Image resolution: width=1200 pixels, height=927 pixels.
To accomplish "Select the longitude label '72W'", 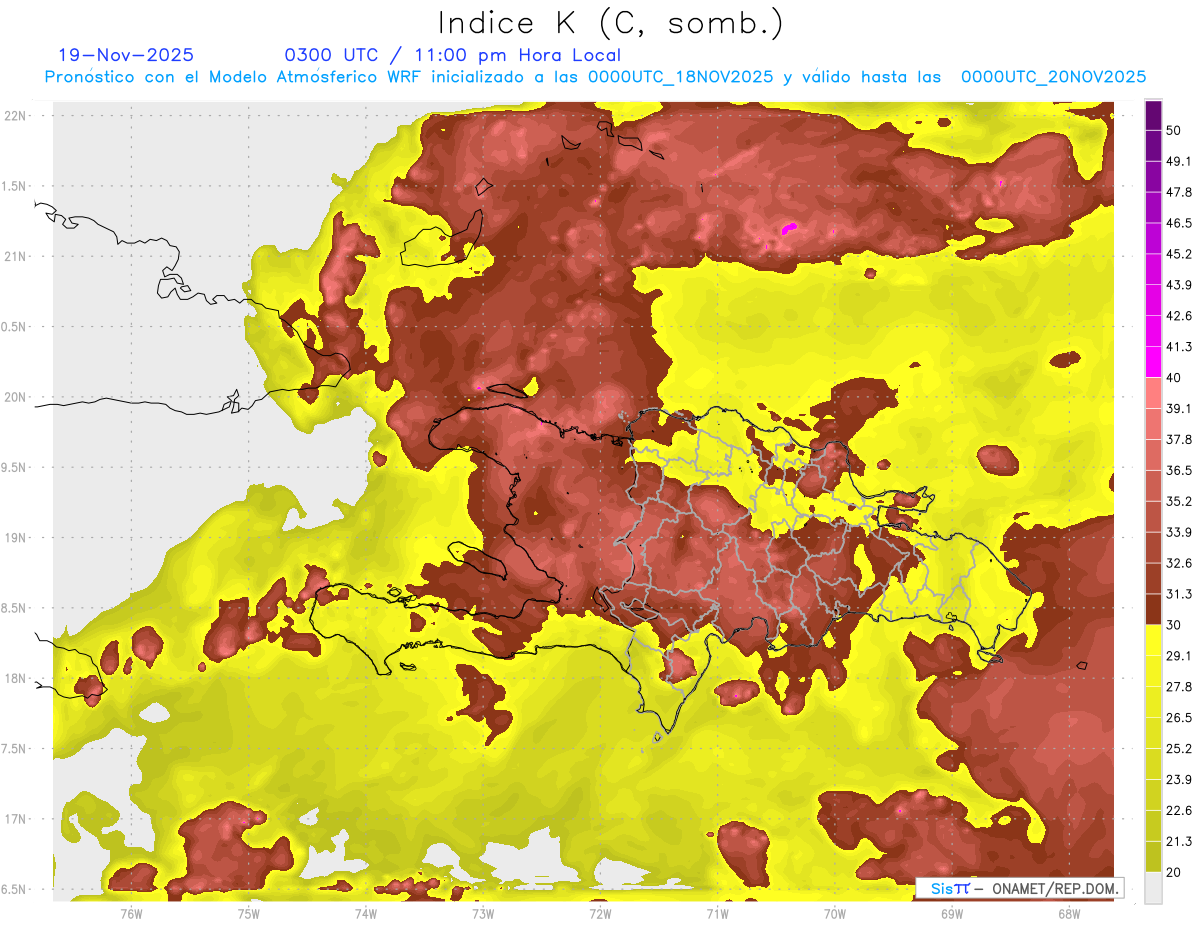I will 600,913.
